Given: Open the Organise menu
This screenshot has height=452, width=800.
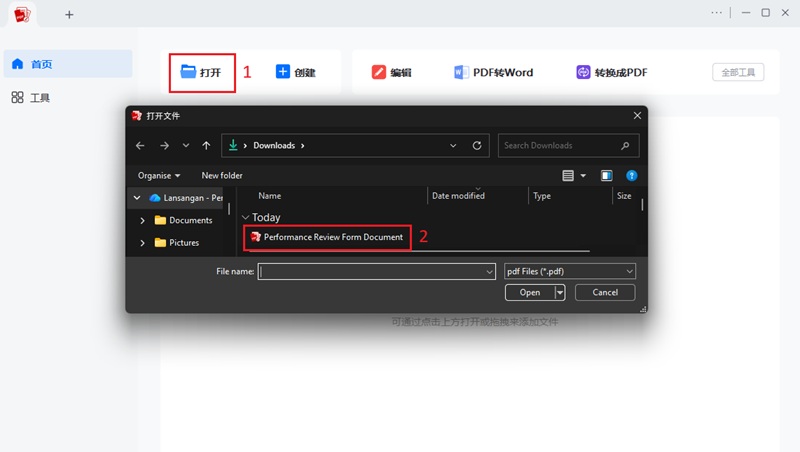Looking at the screenshot, I should pos(159,175).
